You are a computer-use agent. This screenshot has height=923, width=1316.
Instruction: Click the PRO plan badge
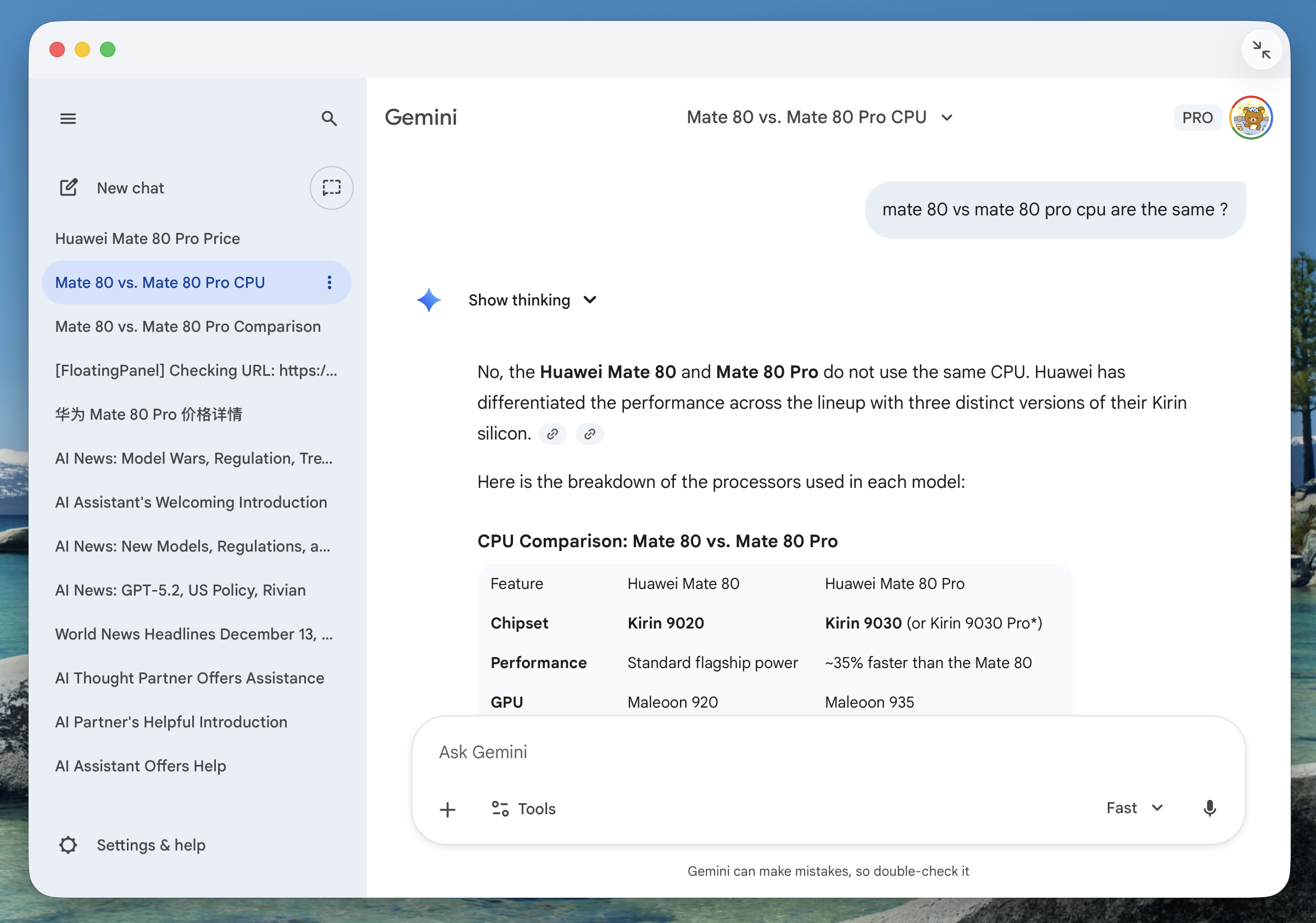point(1197,118)
